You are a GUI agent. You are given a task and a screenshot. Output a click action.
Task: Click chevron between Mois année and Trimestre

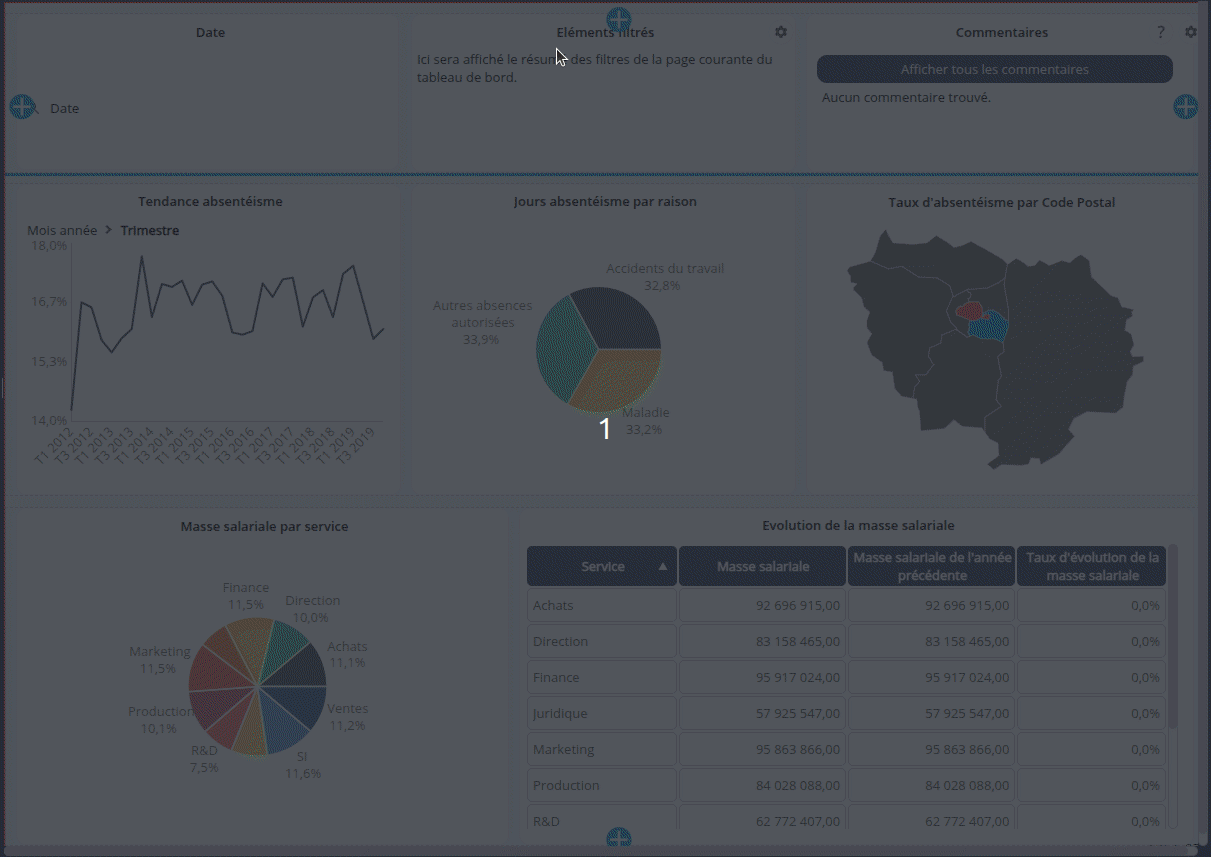109,230
